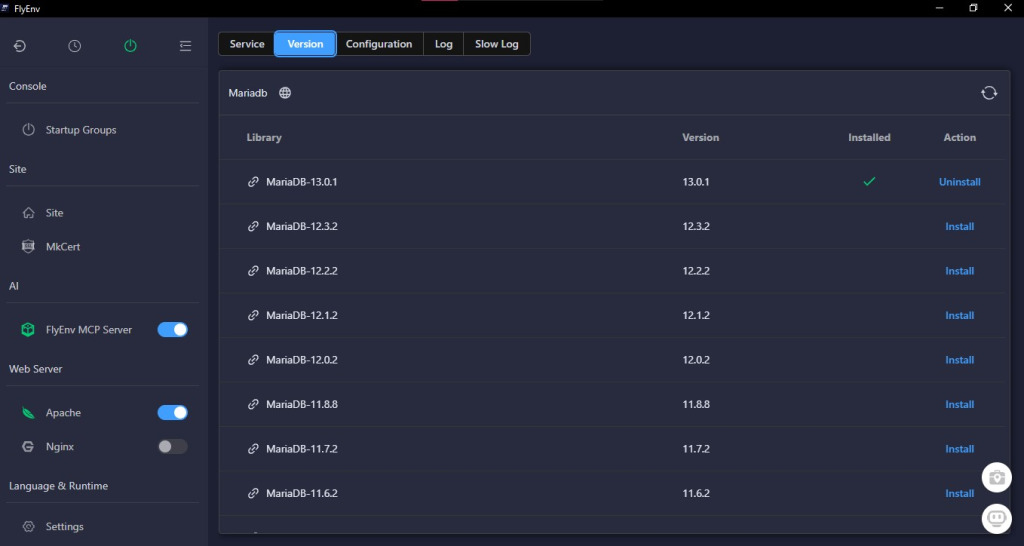Viewport: 1024px width, 546px height.
Task: Install MariaDB-12.2.2
Action: [x=959, y=271]
